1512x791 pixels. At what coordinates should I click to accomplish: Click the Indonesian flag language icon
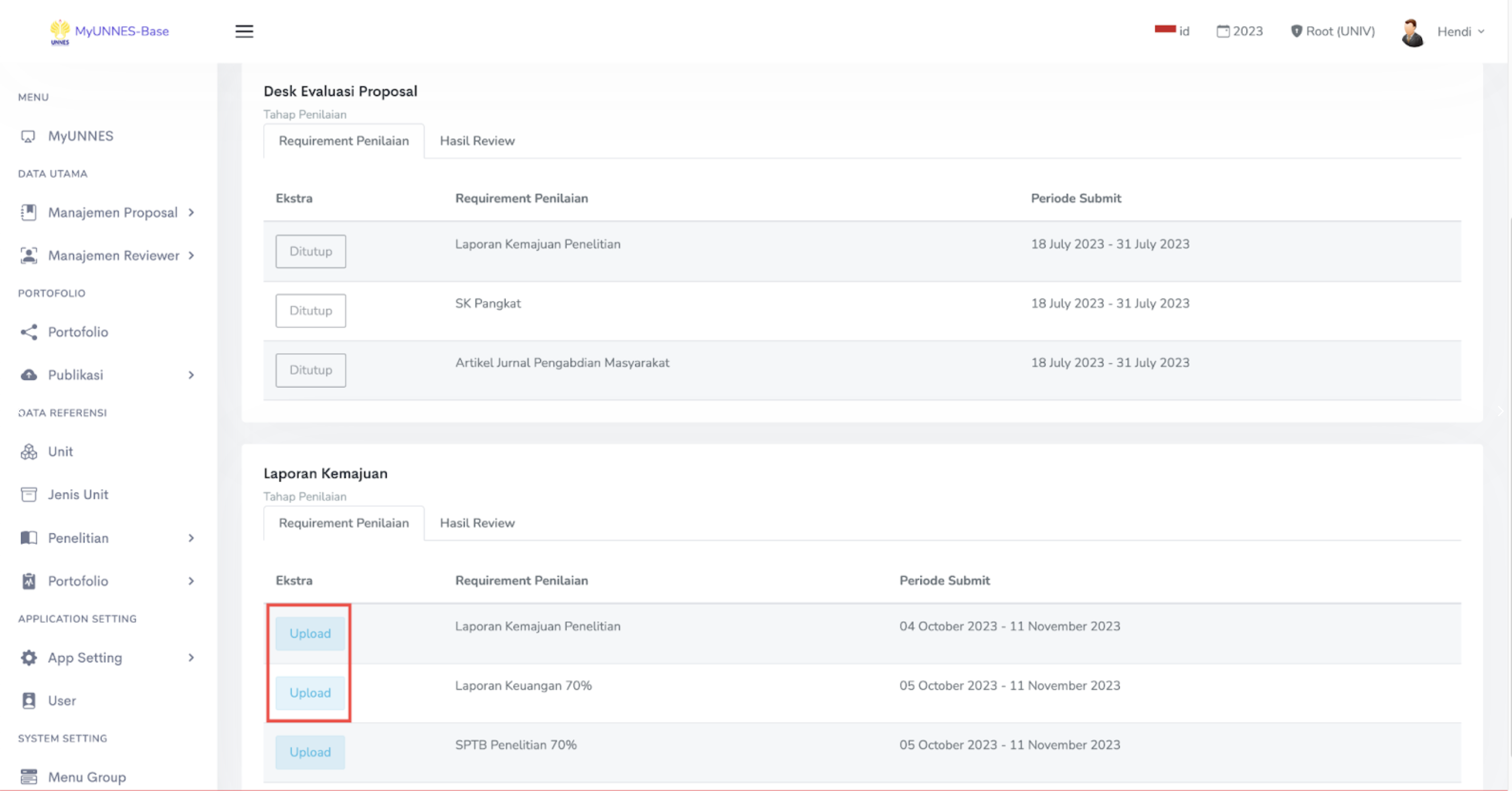[x=1165, y=29]
